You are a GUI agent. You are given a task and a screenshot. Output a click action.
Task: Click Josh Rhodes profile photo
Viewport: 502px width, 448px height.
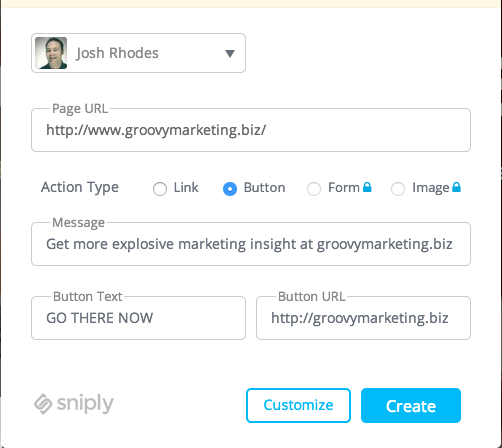pyautogui.click(x=51, y=53)
